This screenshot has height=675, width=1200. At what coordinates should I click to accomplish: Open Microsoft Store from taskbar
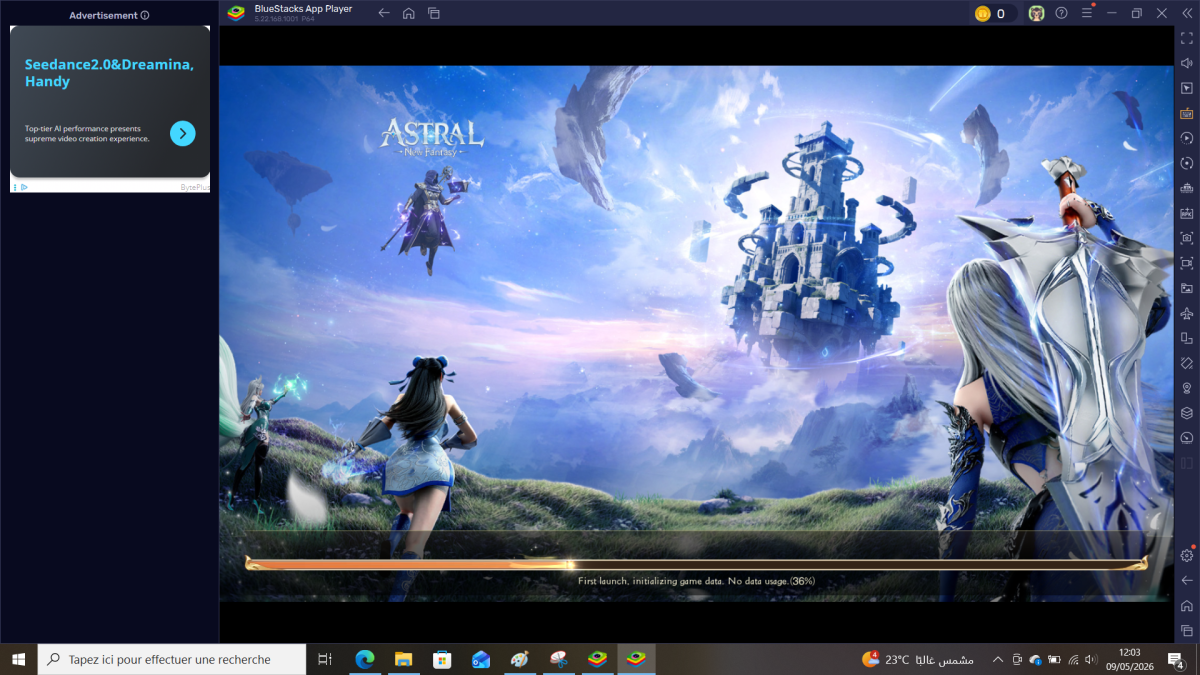click(x=442, y=659)
